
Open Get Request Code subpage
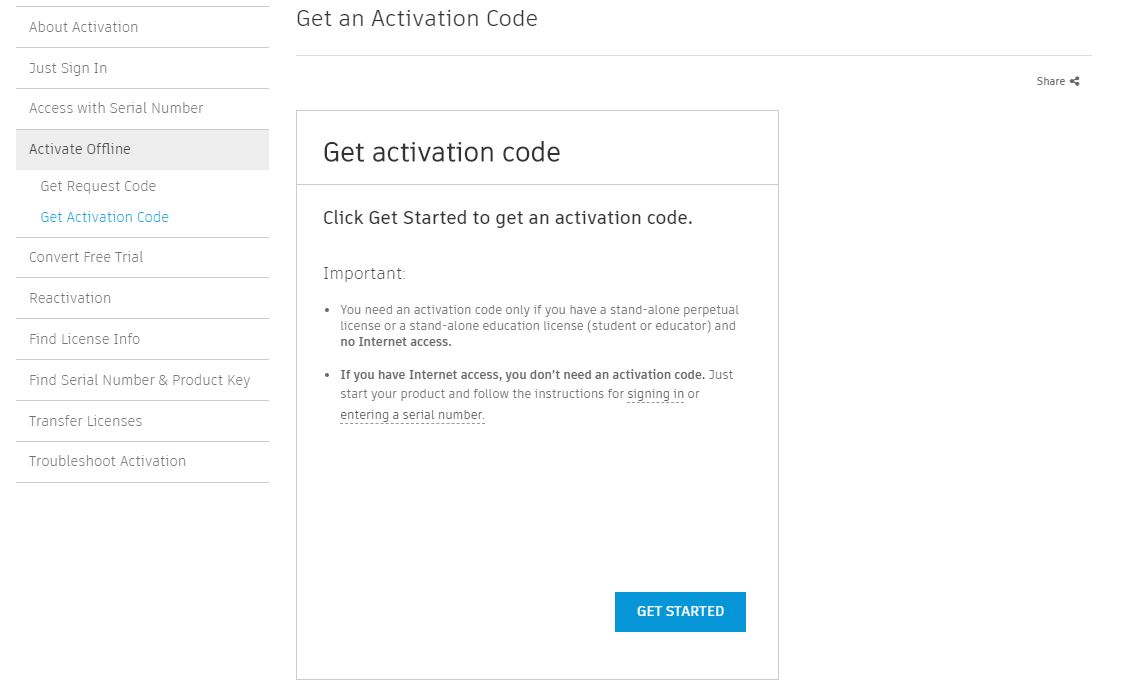(x=98, y=186)
